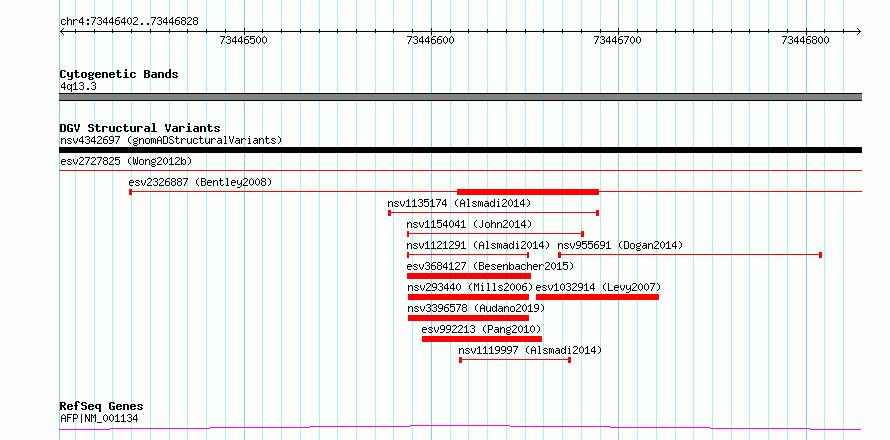
Task: Click ruler position 73446500
Action: click(243, 40)
